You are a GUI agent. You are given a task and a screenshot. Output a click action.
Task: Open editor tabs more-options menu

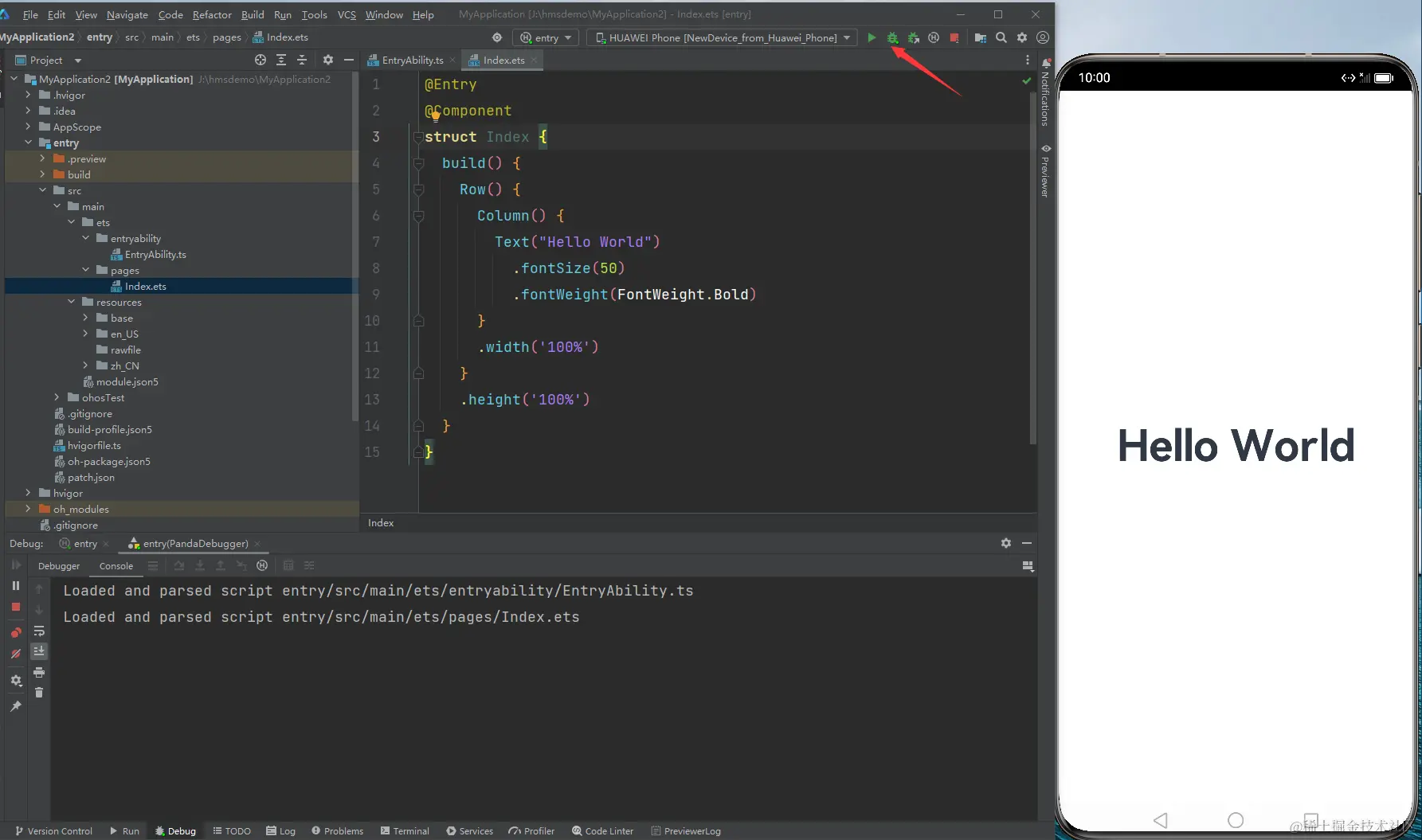coord(1028,61)
